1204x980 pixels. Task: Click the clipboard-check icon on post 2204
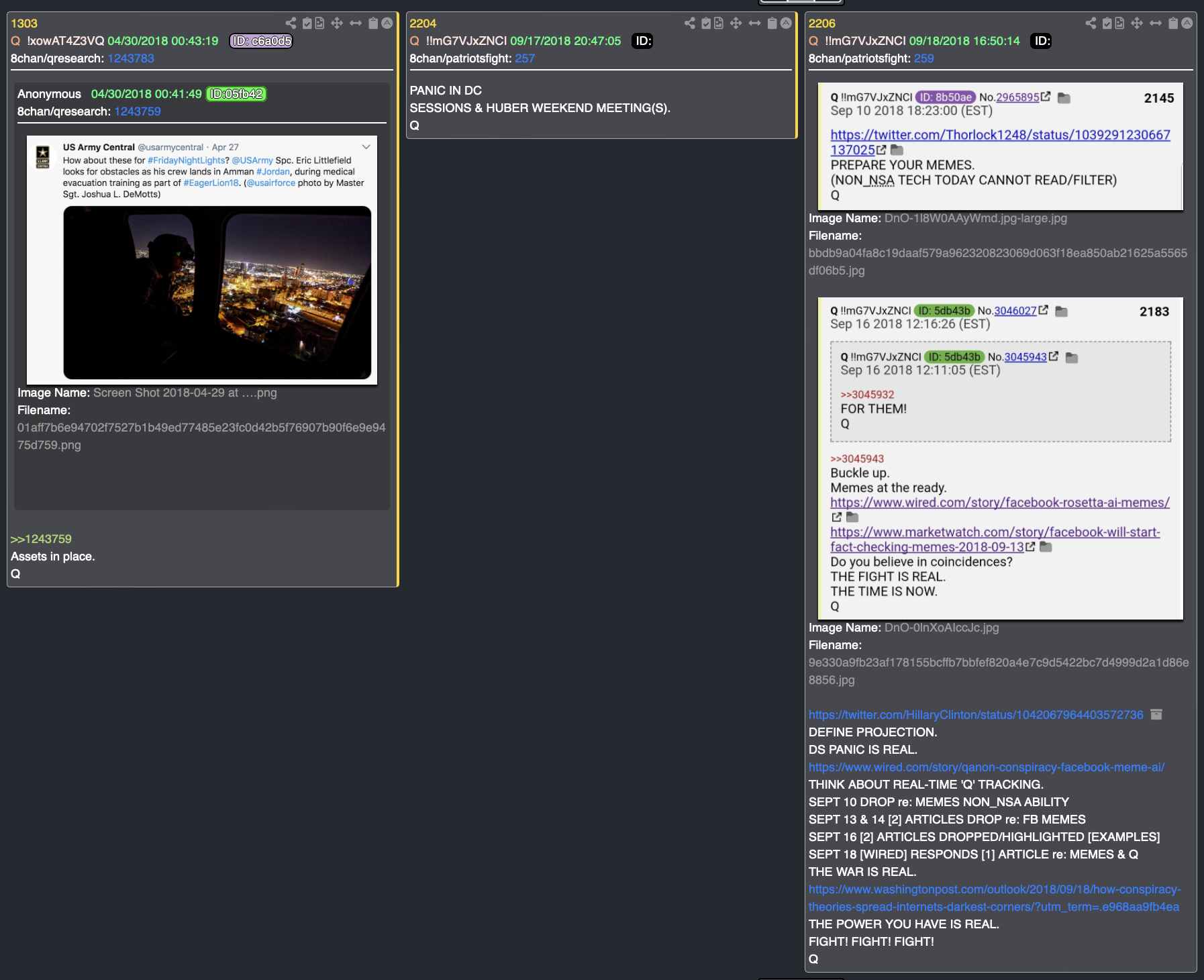click(706, 23)
